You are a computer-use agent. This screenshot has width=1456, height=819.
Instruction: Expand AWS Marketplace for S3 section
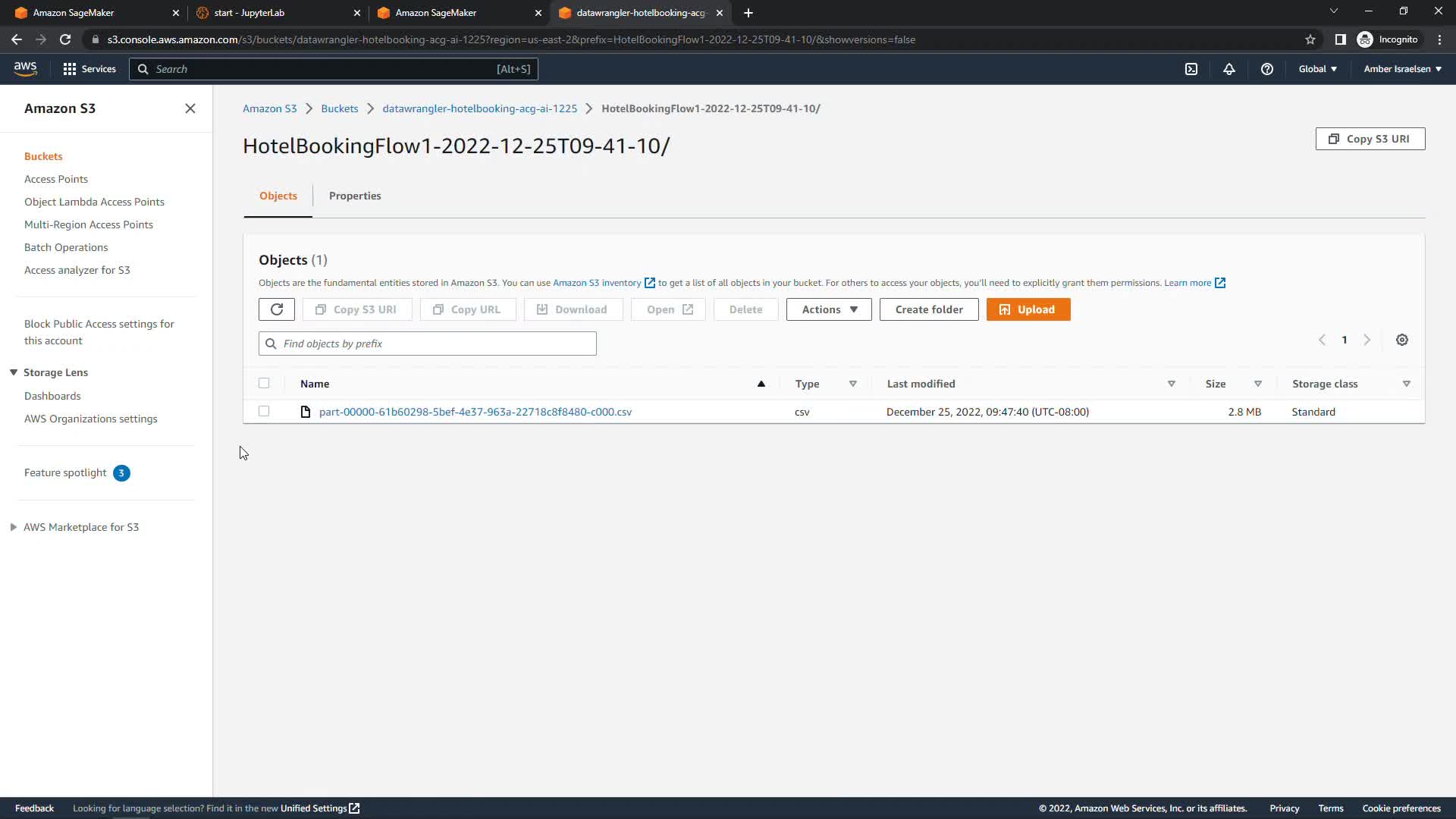(x=14, y=527)
